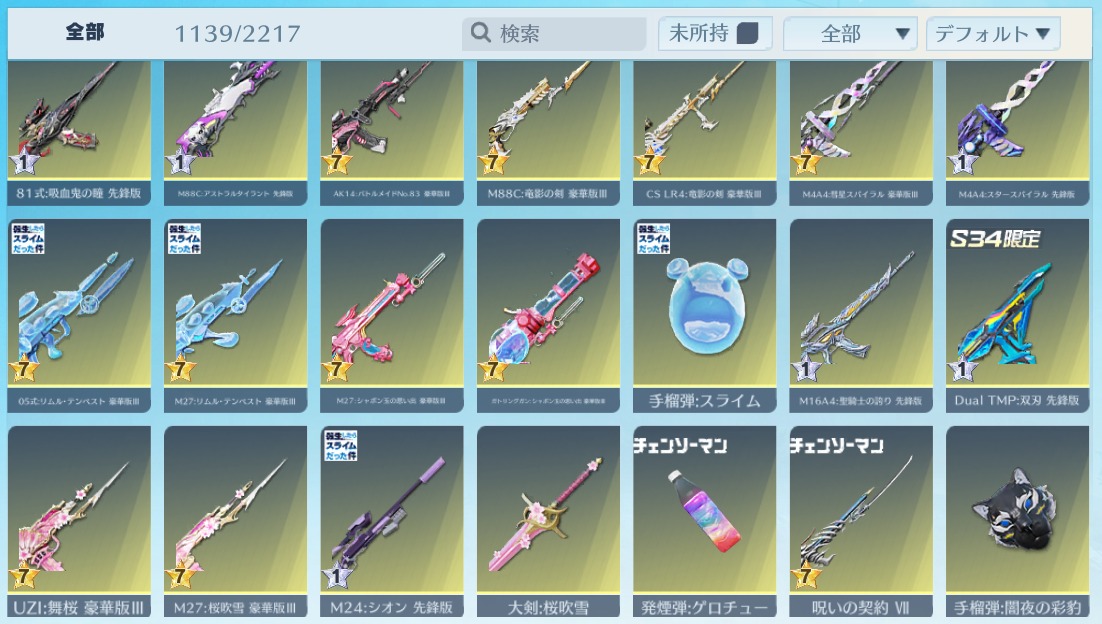Toggle the 未所持 checkbox
The height and width of the screenshot is (624, 1102).
747,33
